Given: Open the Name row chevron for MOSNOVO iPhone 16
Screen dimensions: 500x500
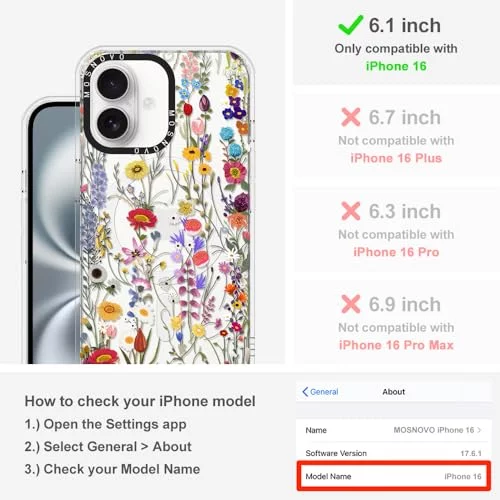Looking at the screenshot, I should [479, 430].
